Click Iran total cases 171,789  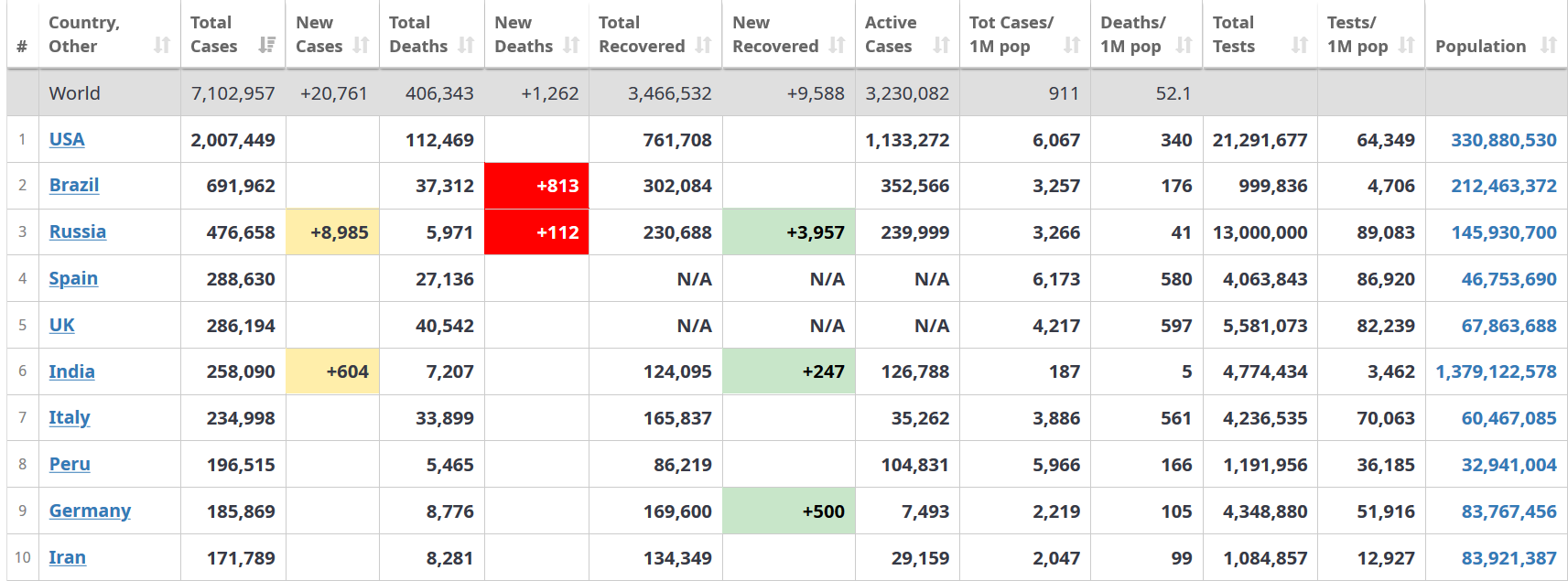tap(241, 558)
